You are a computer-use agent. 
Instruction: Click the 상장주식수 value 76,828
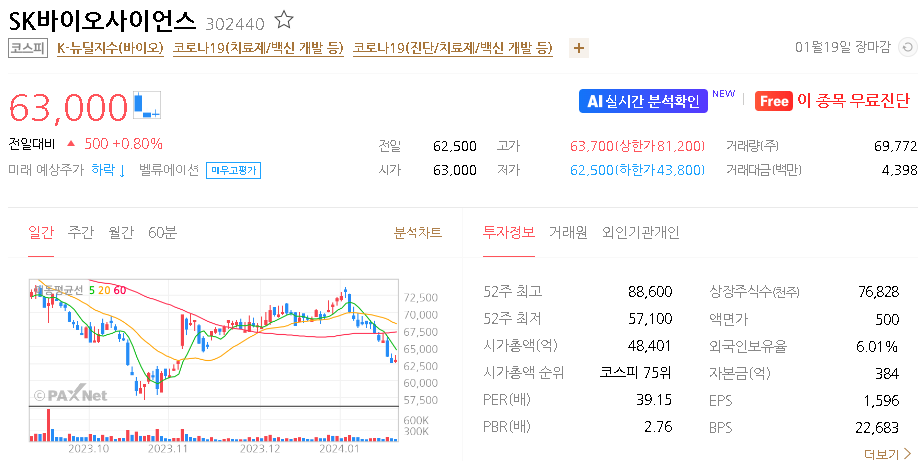pos(878,291)
